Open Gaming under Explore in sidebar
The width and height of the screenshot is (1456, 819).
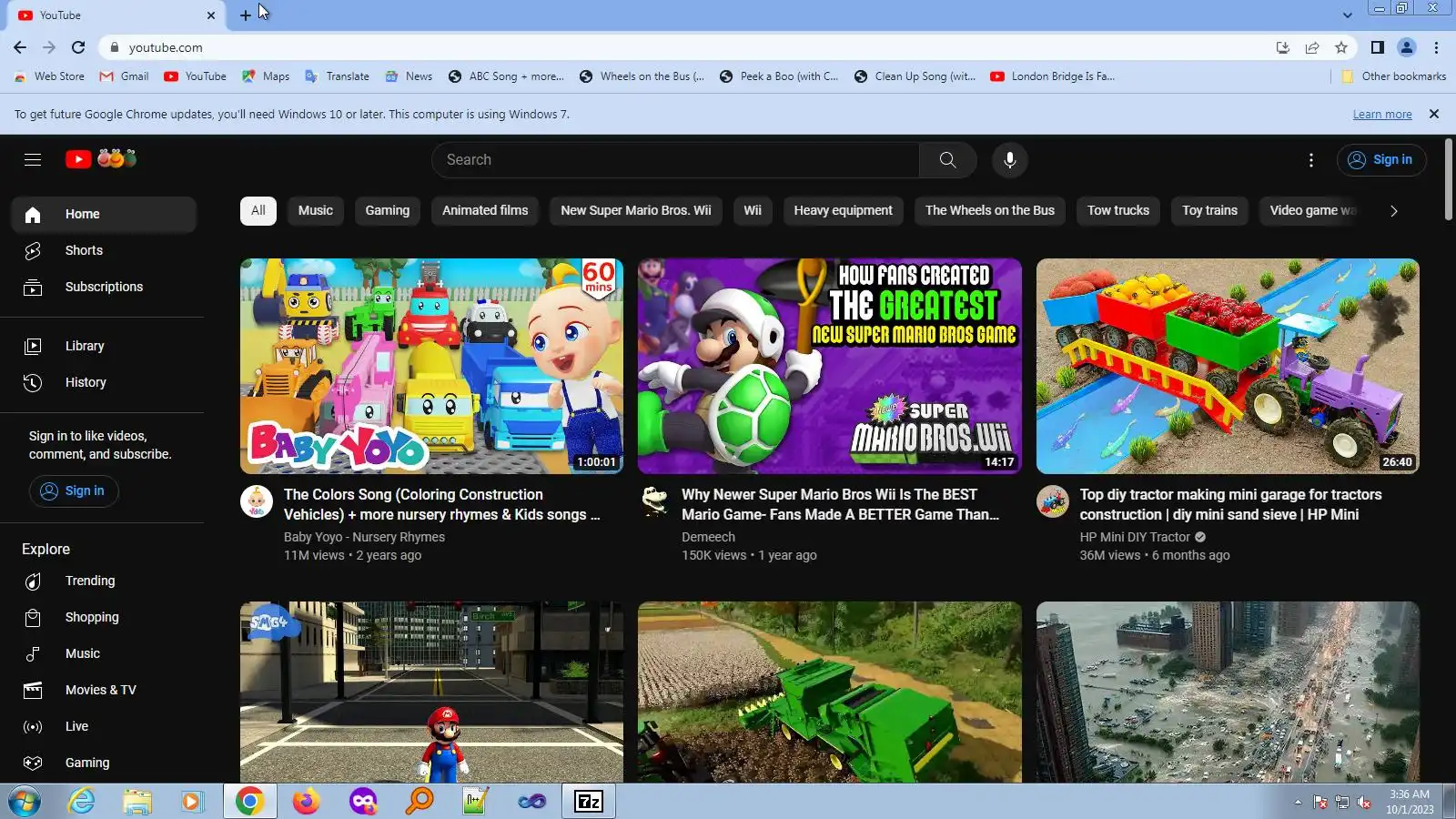pyautogui.click(x=104, y=763)
